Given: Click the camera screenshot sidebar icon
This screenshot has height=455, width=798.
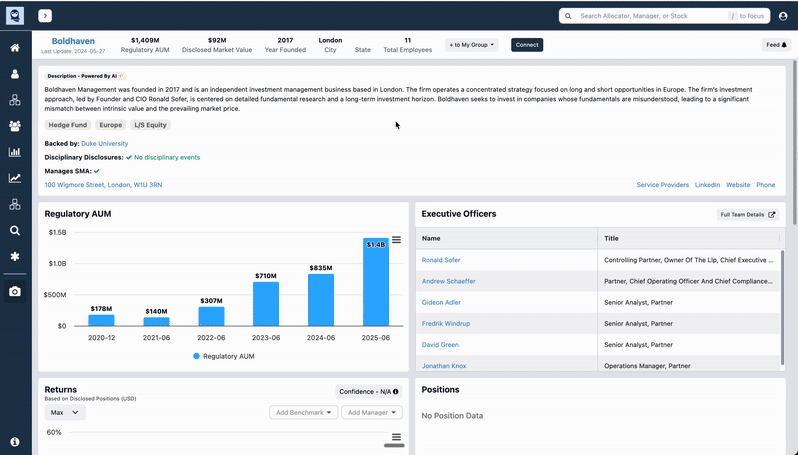Looking at the screenshot, I should point(15,291).
